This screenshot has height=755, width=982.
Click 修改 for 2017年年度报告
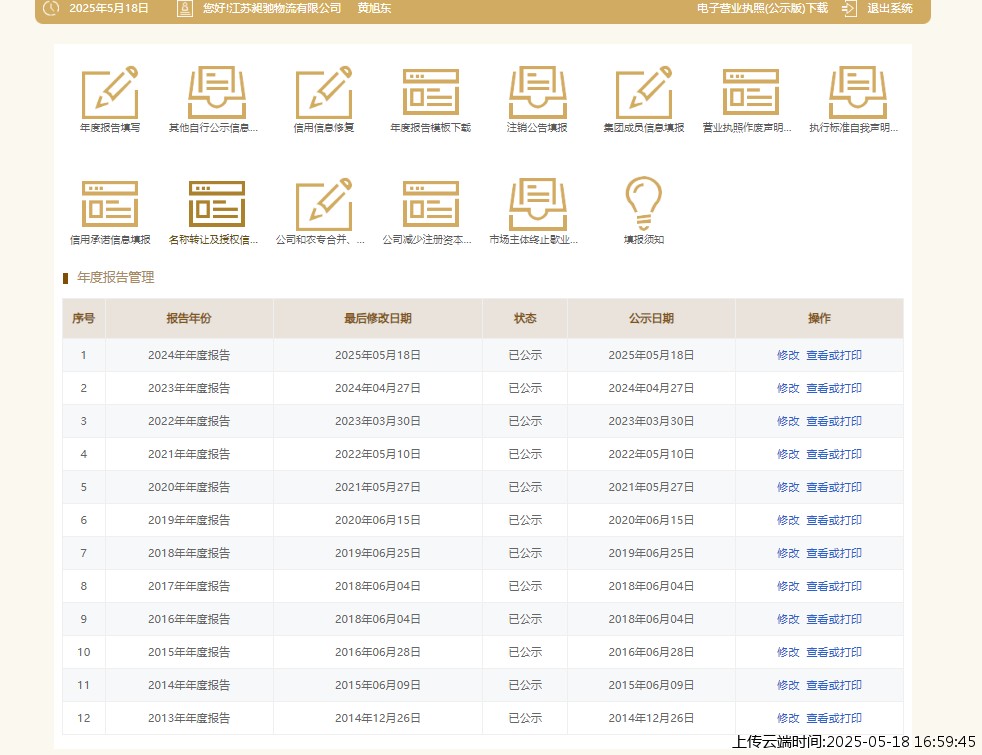point(788,586)
